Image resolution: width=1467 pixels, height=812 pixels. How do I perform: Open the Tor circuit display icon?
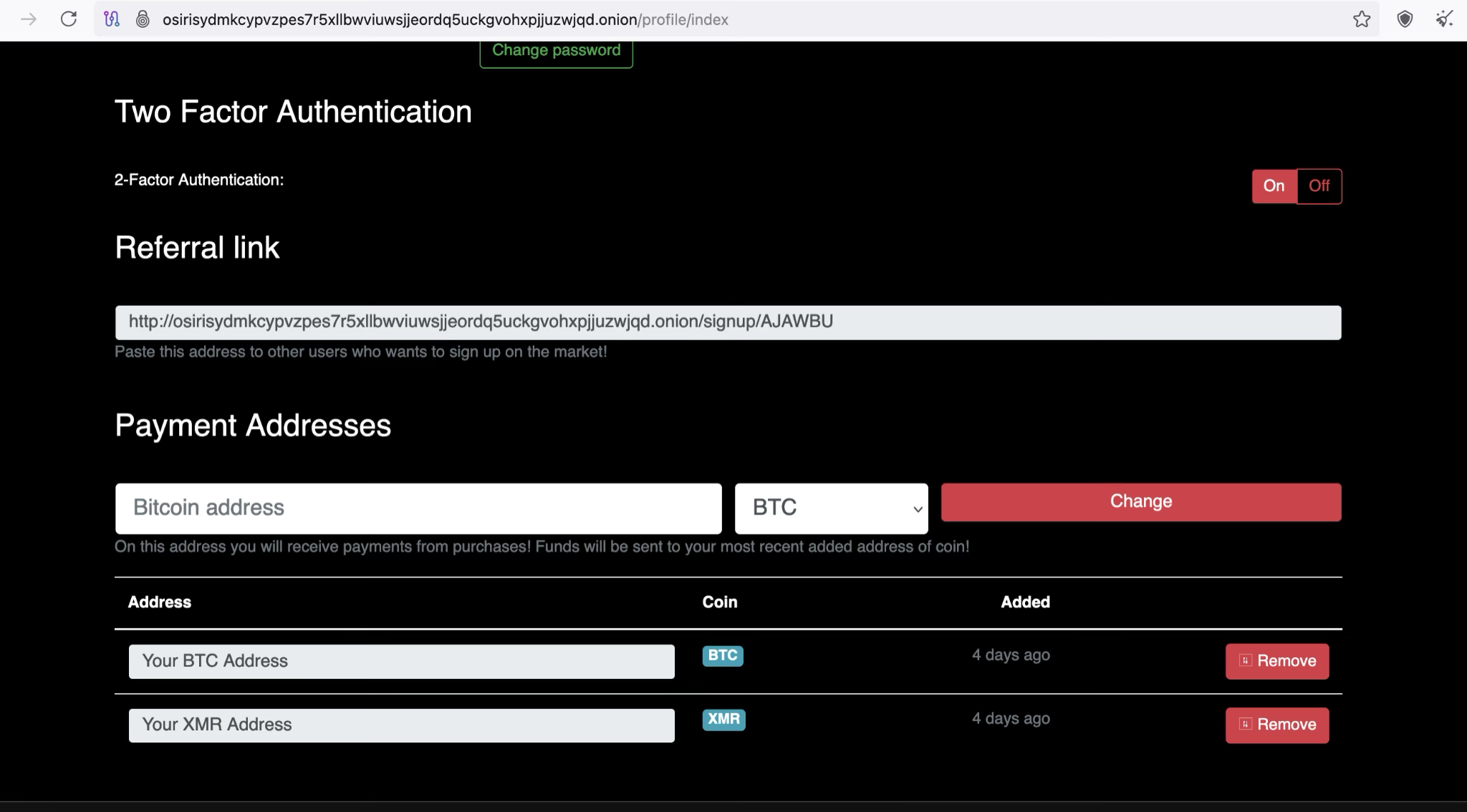[112, 19]
